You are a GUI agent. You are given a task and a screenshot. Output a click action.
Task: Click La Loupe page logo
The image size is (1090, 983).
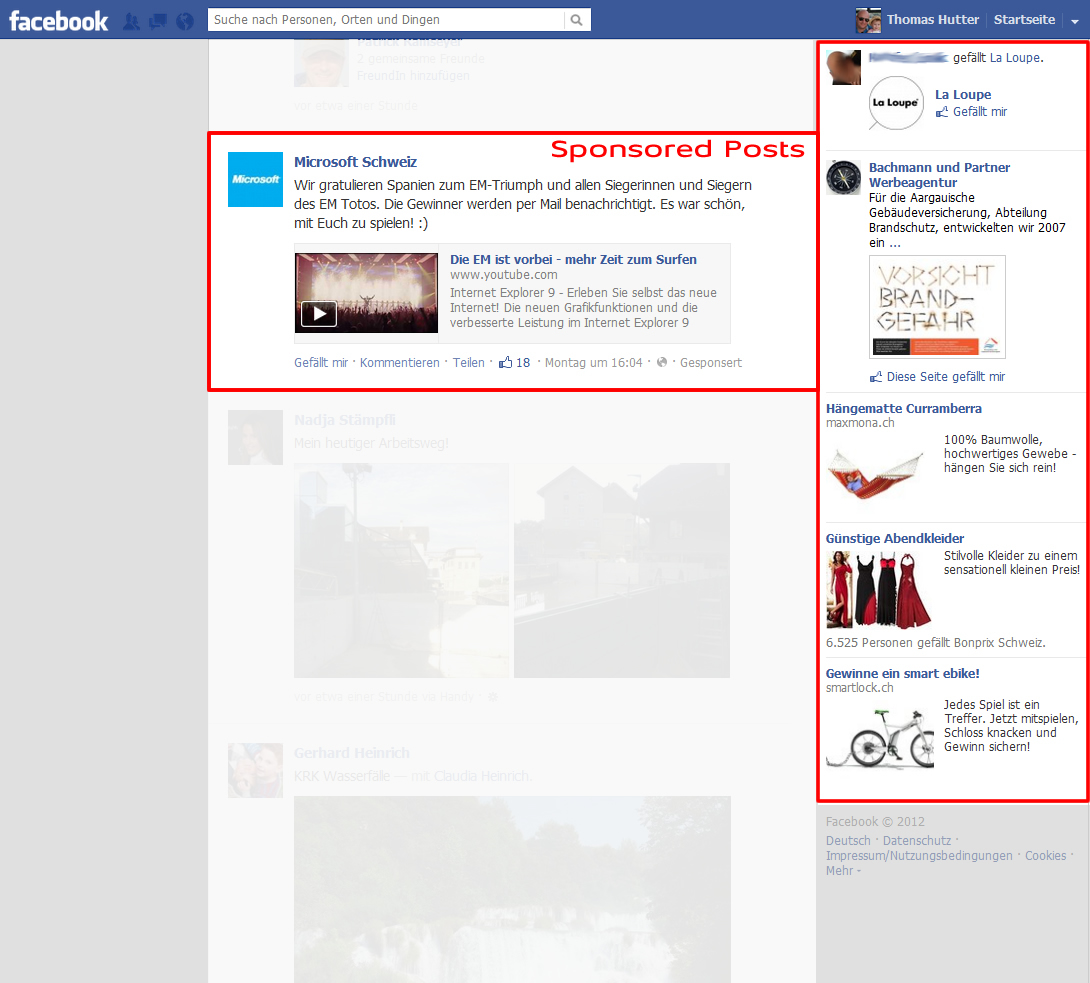coord(896,103)
